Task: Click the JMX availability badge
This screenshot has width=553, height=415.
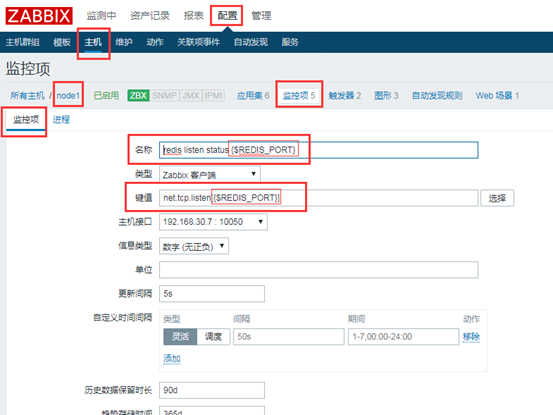Action: (x=191, y=96)
